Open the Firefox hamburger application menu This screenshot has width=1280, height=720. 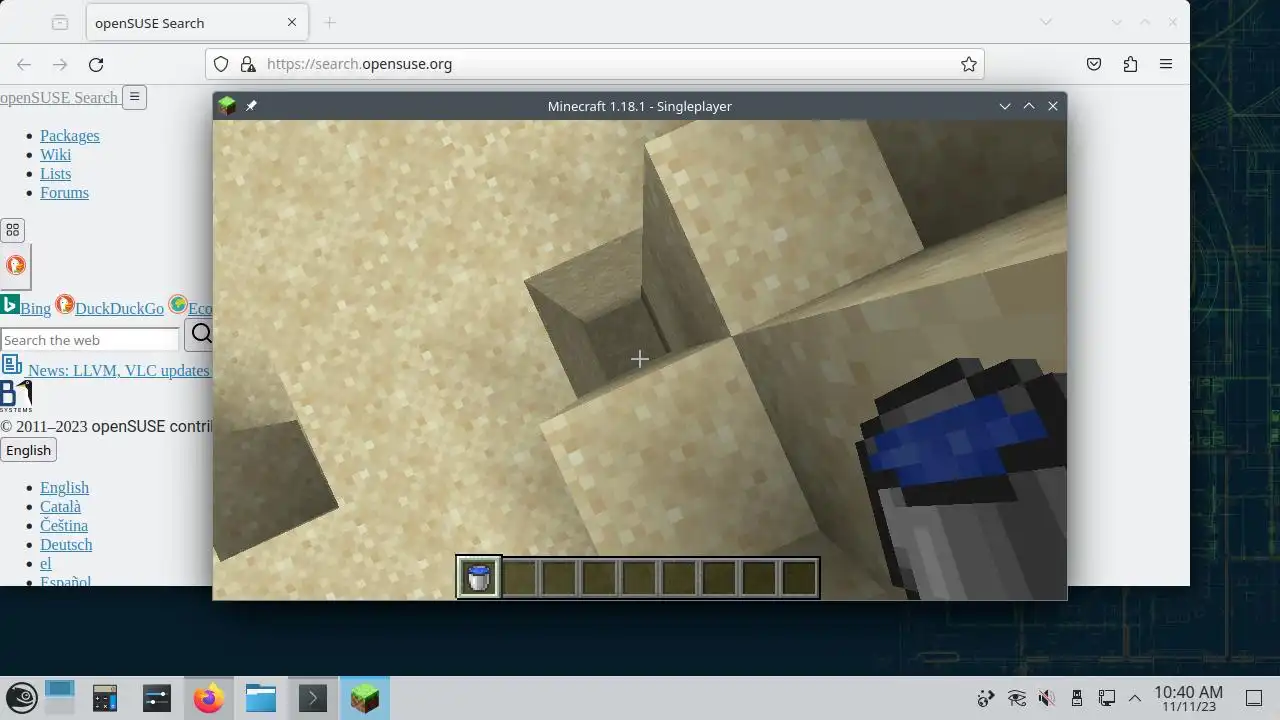1166,64
